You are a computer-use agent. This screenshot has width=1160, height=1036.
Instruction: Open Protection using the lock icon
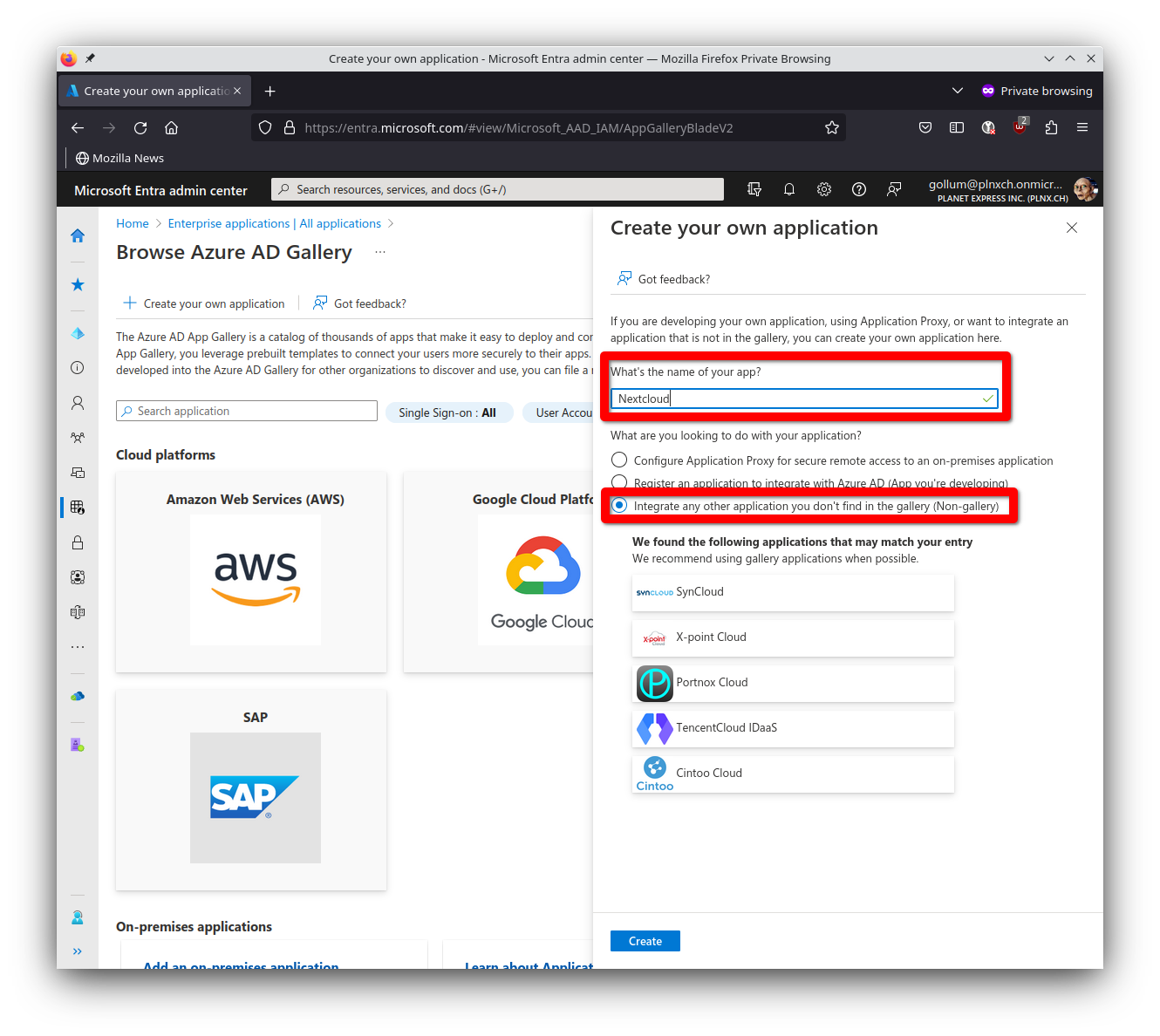(77, 542)
